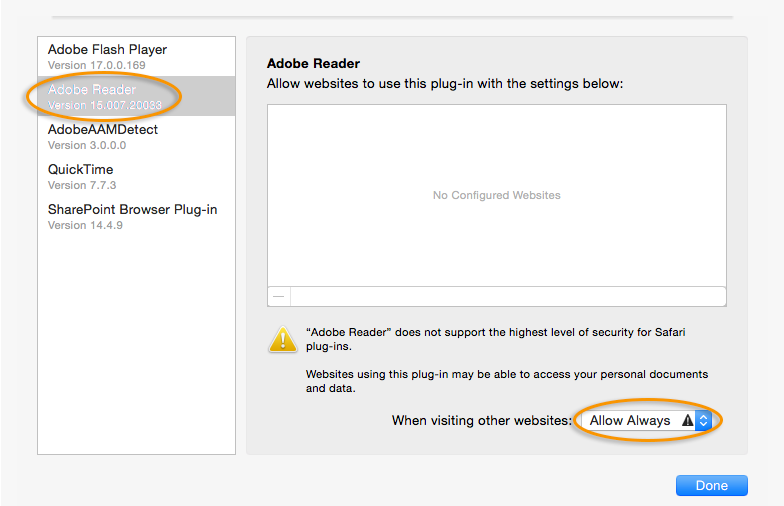This screenshot has height=506, width=784.
Task: Click the Done button
Action: coord(712,486)
